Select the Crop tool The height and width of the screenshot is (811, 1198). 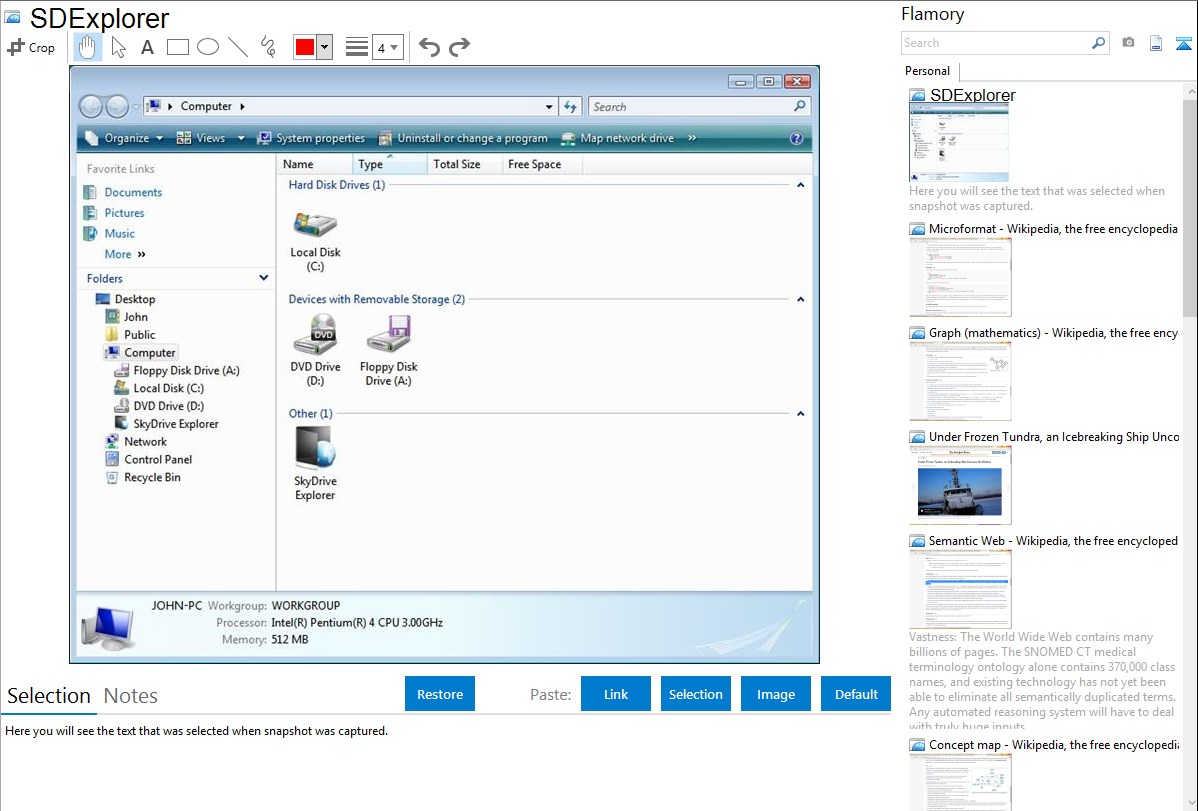31,47
